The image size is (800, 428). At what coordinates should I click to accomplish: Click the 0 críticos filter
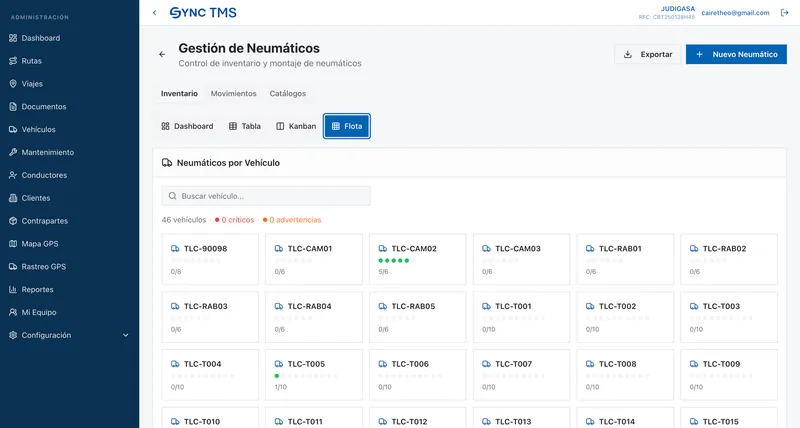click(235, 220)
